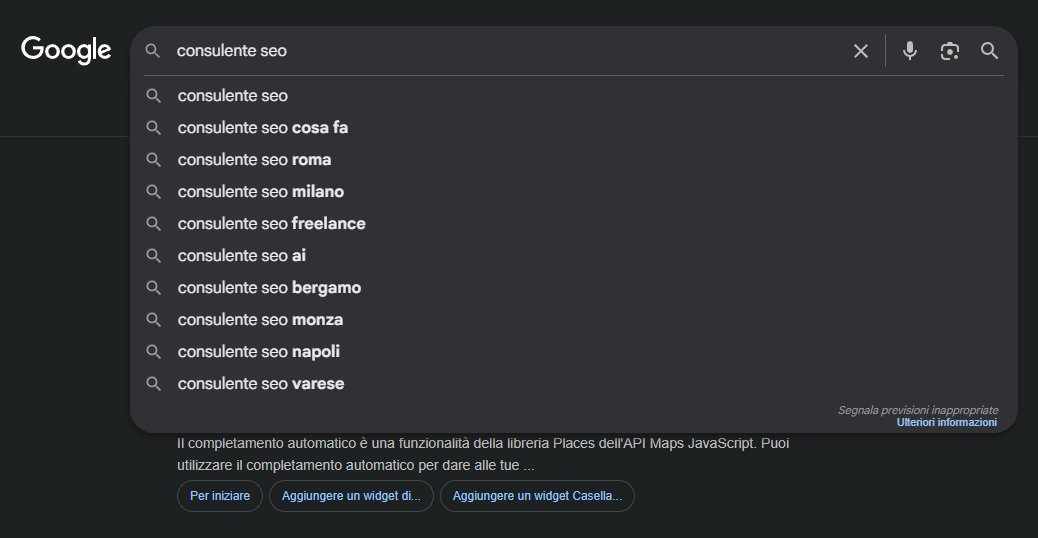The height and width of the screenshot is (538, 1038).
Task: Select suggestion 'consulente seo ai'
Action: click(242, 256)
